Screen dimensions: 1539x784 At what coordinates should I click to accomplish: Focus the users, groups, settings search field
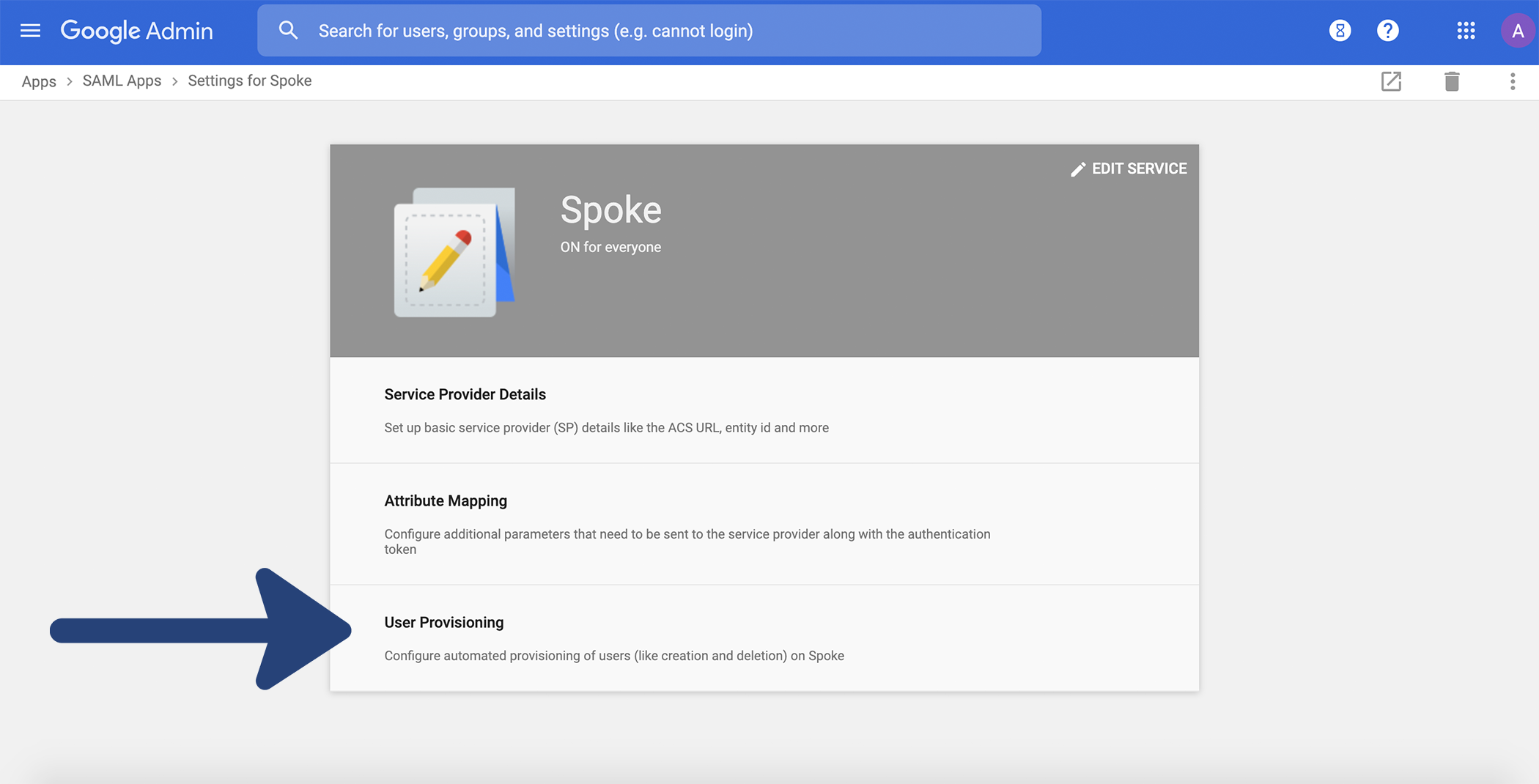click(649, 31)
